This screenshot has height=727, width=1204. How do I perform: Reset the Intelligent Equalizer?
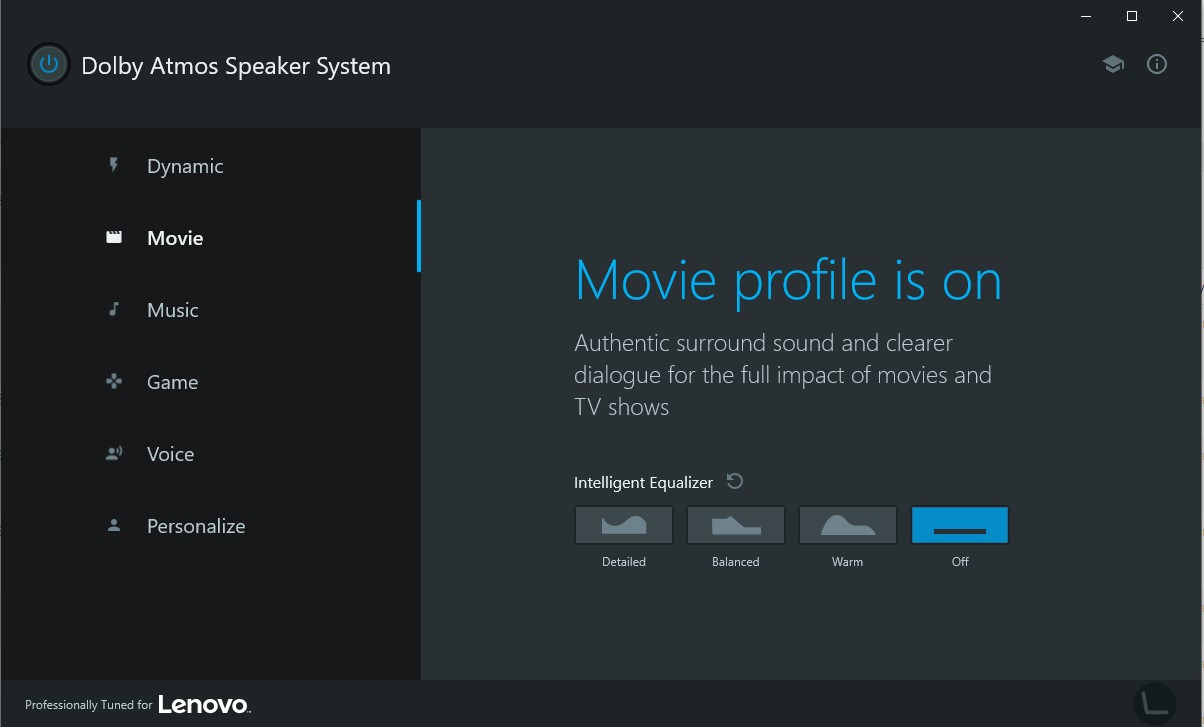point(735,482)
